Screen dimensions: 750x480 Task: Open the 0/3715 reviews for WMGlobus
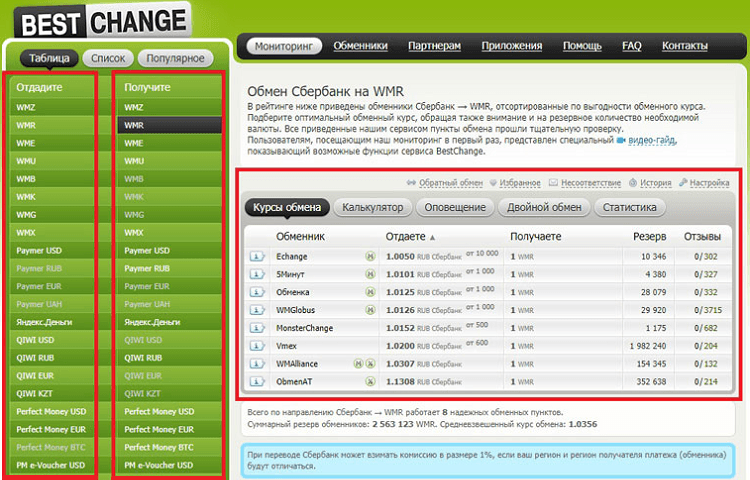click(x=708, y=310)
